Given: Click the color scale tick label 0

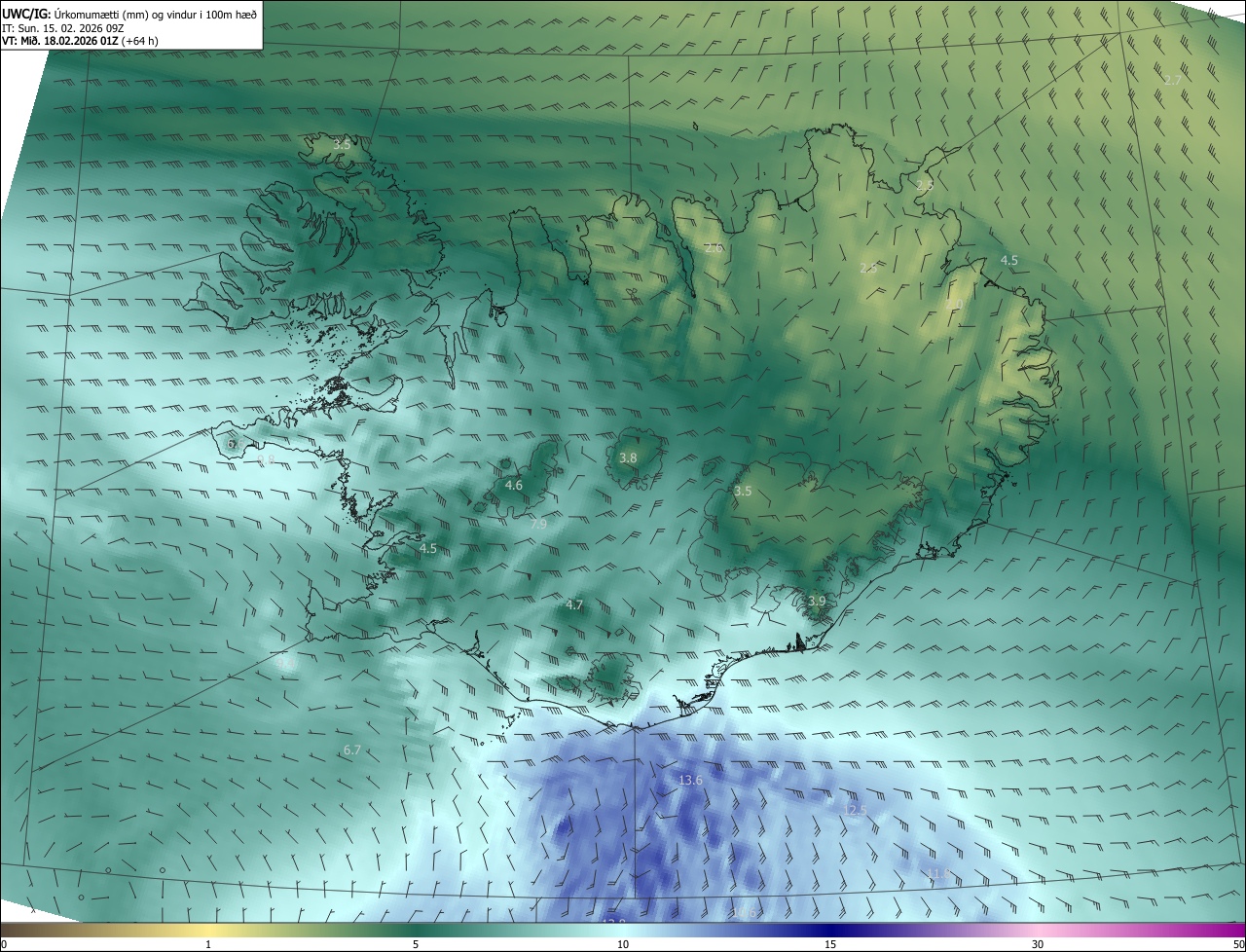Looking at the screenshot, I should [x=4, y=944].
